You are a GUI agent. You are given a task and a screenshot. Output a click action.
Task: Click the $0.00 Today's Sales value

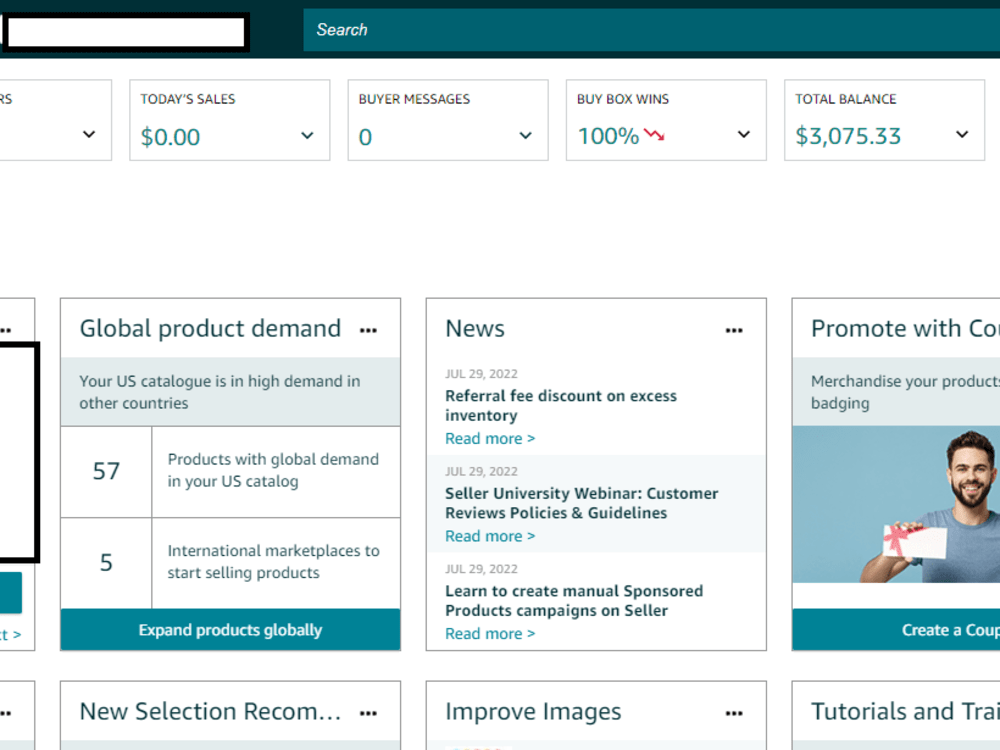click(x=170, y=137)
